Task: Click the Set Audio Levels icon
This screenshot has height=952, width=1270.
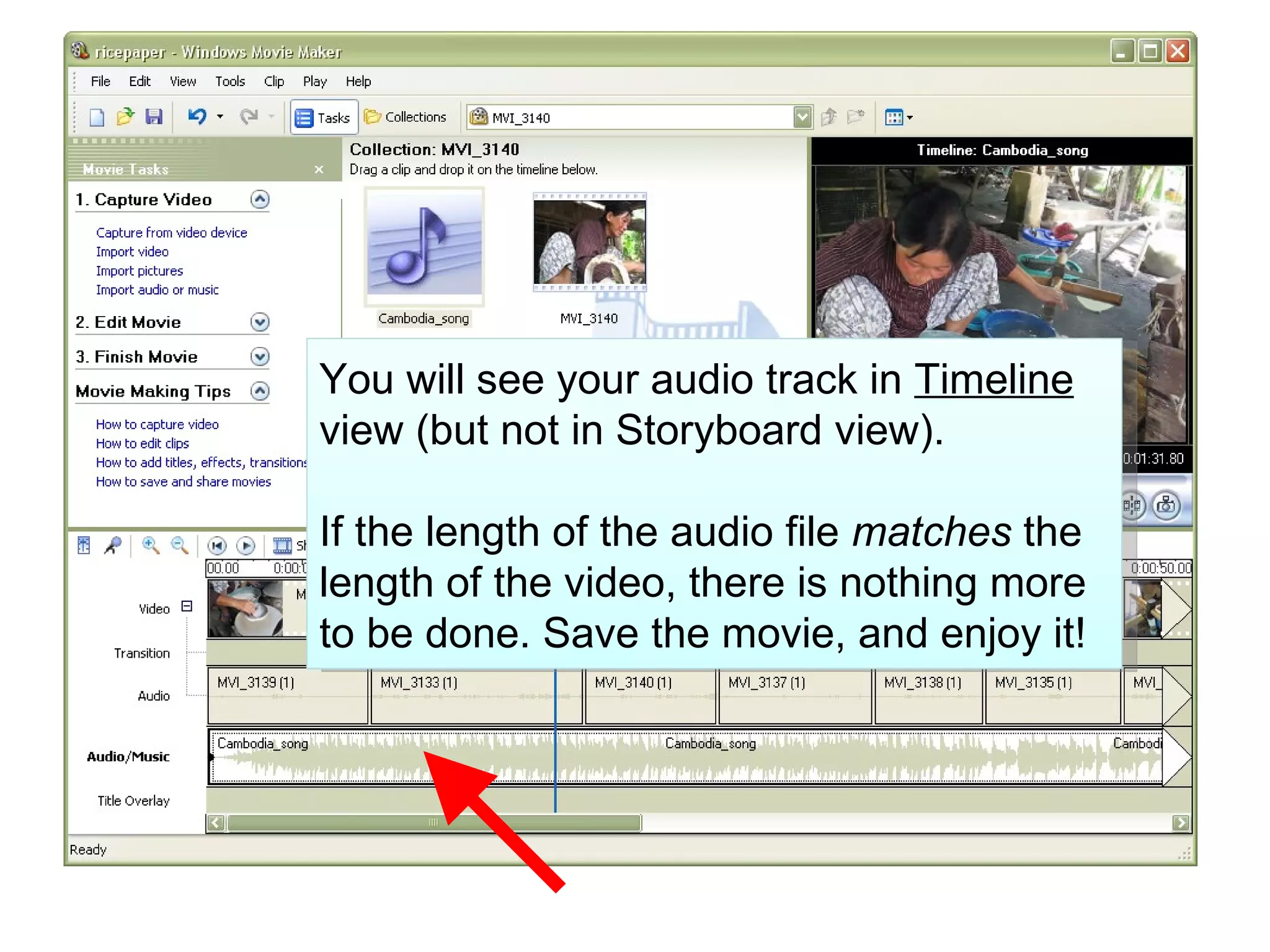Action: click(84, 545)
